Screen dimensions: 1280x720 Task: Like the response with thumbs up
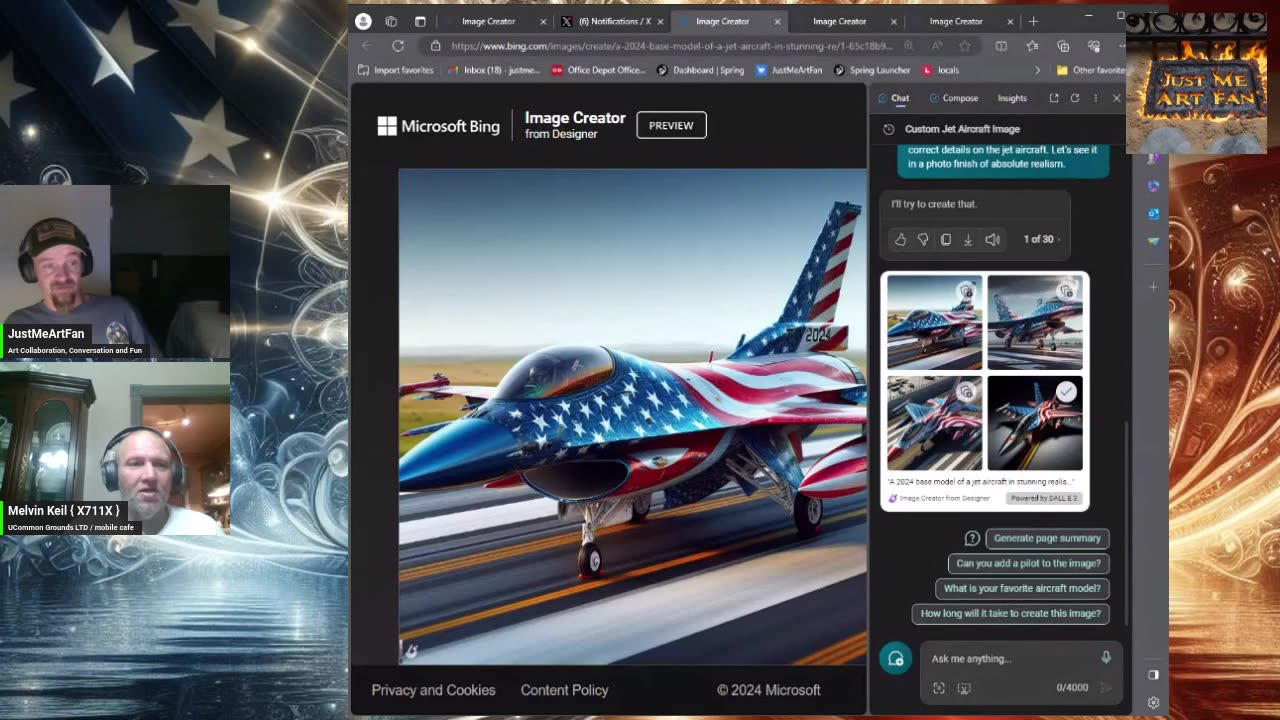(900, 240)
